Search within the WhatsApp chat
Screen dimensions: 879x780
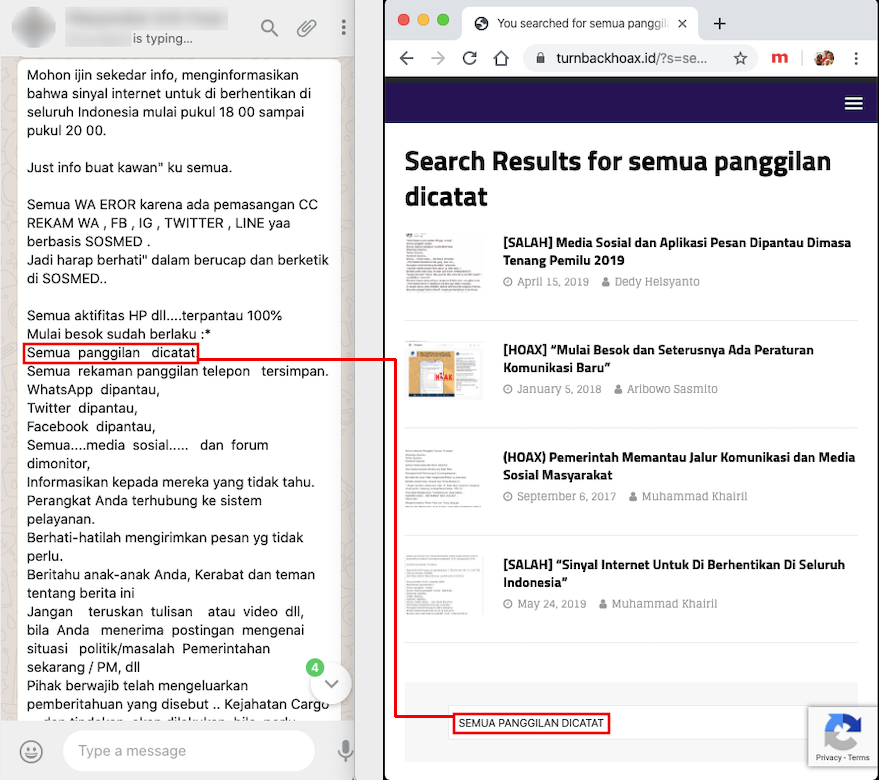coord(269,28)
